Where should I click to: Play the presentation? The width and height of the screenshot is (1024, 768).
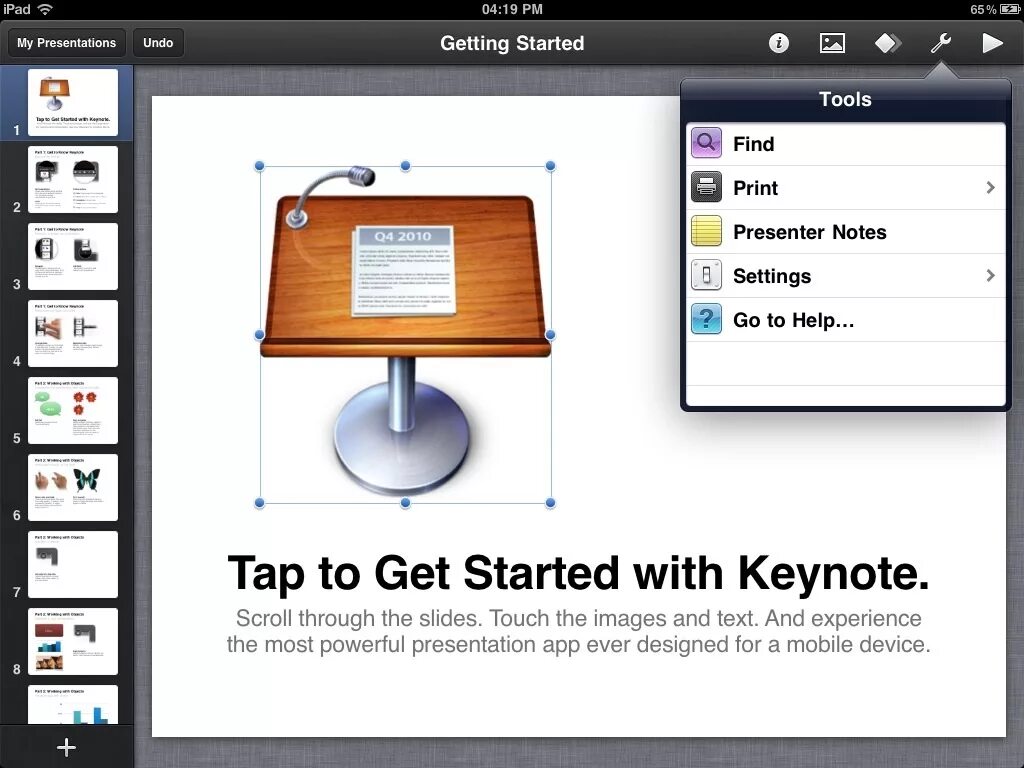pos(993,43)
